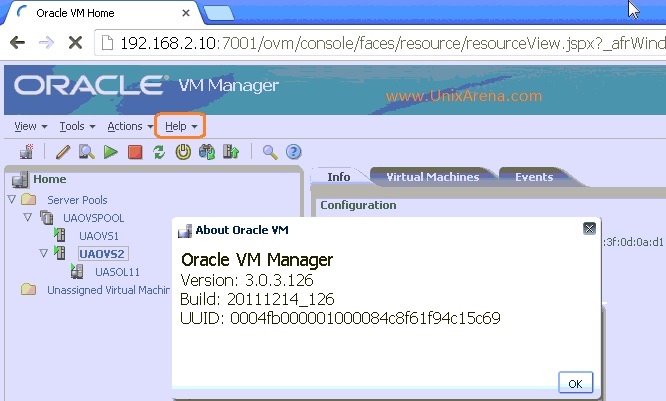Click the red Stop square icon

coord(135,152)
